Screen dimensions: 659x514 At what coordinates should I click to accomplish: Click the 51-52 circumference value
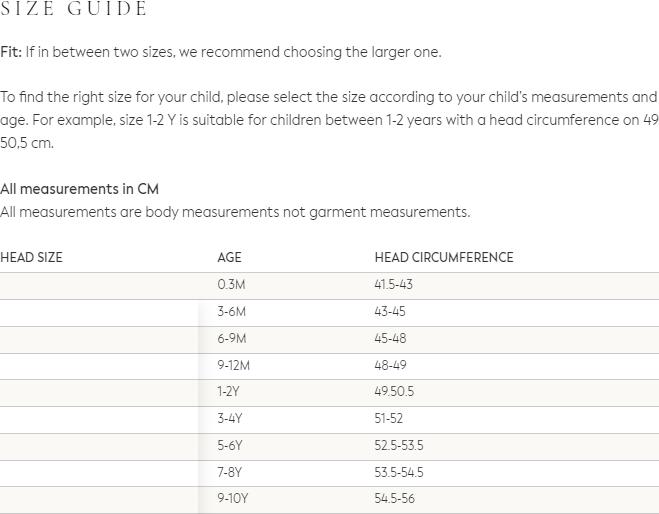click(390, 419)
